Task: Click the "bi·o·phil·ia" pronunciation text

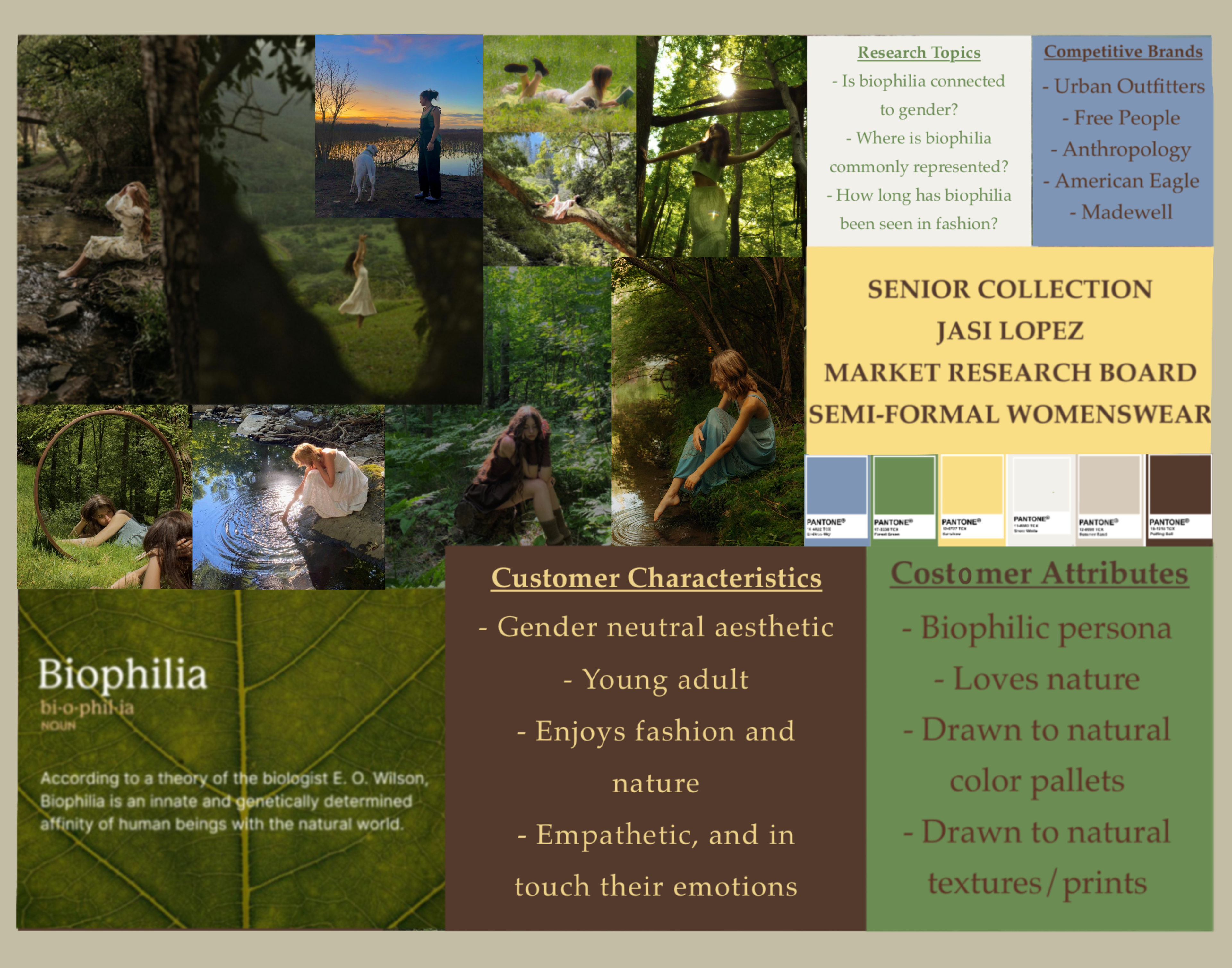Action: tap(87, 708)
